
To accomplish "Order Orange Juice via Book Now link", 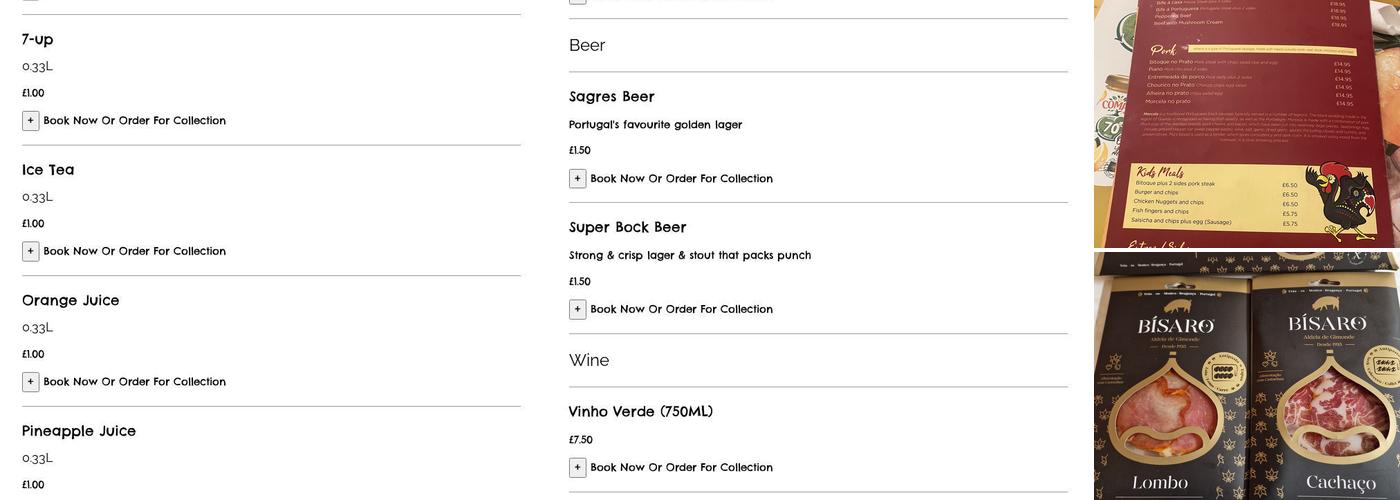I will pyautogui.click(x=134, y=382).
